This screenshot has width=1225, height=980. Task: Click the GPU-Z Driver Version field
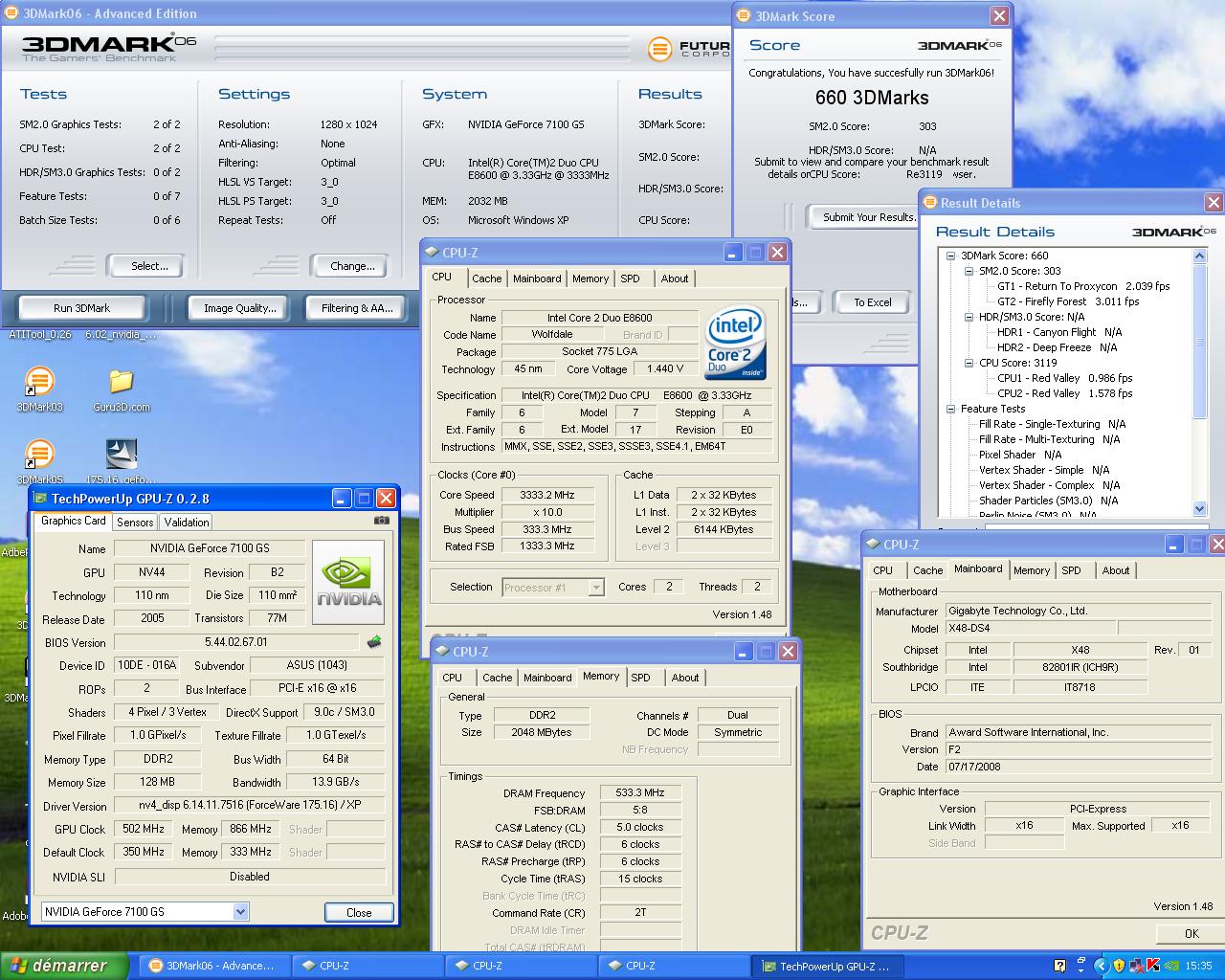tap(250, 806)
